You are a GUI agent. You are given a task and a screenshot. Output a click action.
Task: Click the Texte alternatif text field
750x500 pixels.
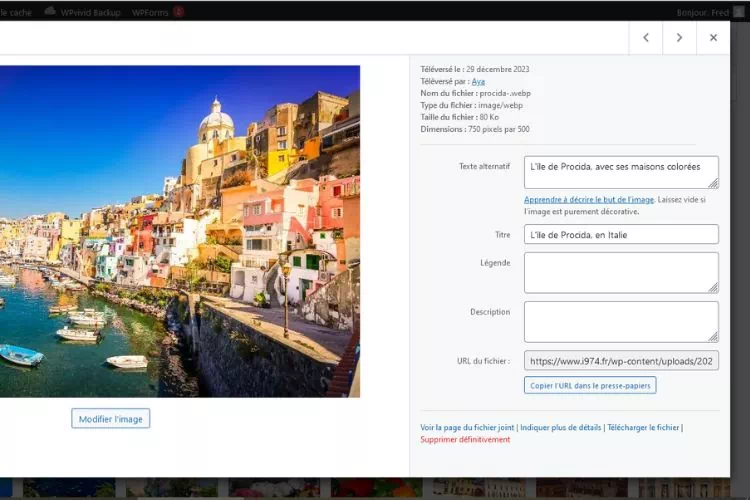tap(620, 172)
